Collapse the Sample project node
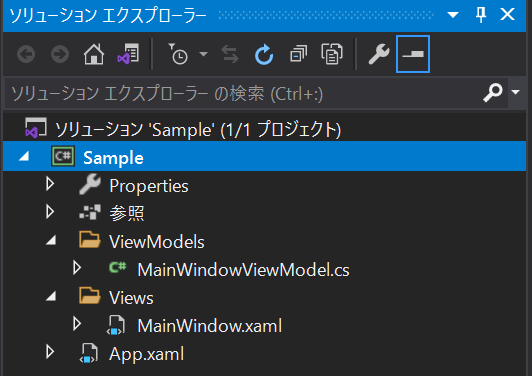The image size is (532, 376). pyautogui.click(x=24, y=156)
